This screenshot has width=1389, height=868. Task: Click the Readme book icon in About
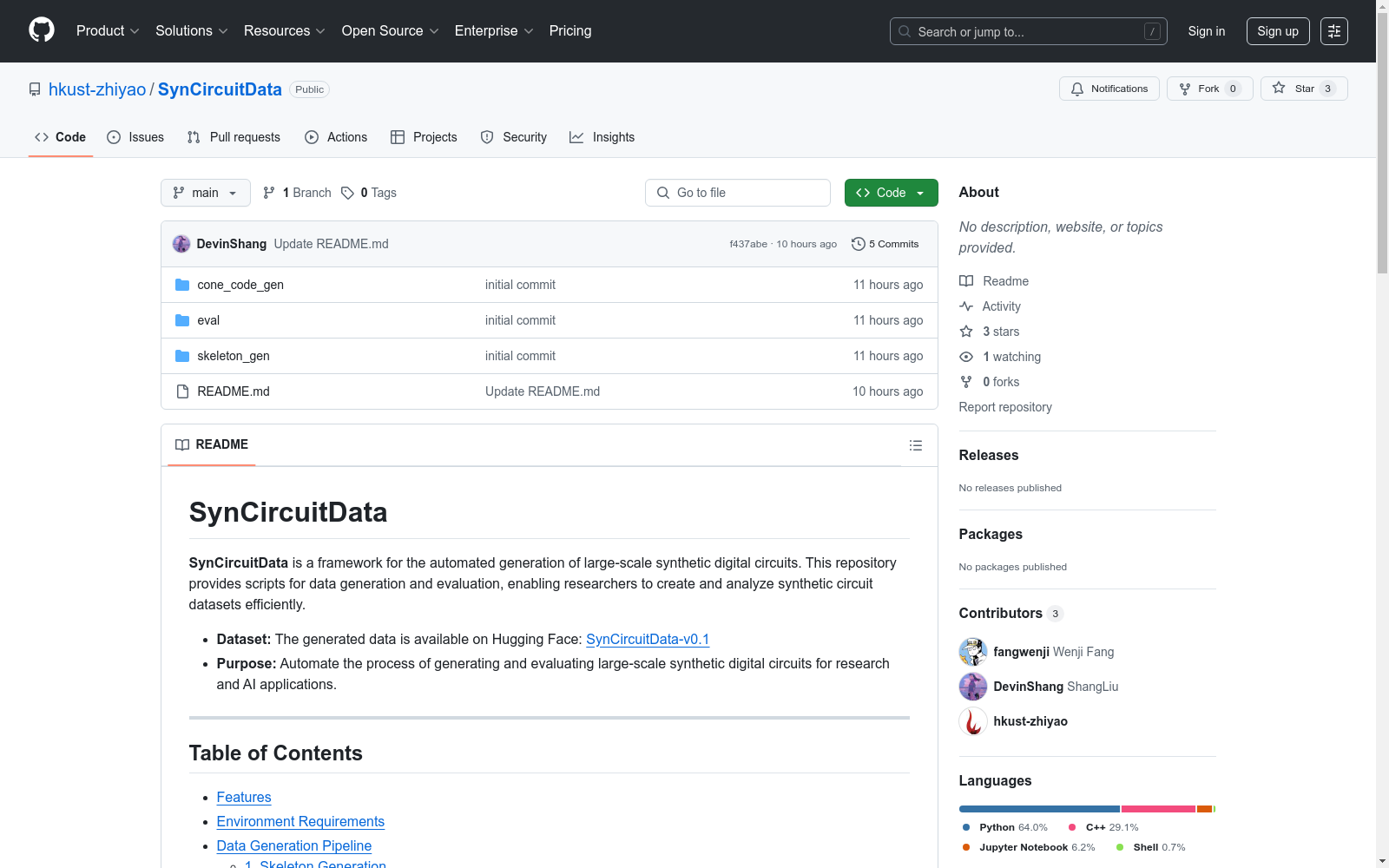[x=966, y=281]
